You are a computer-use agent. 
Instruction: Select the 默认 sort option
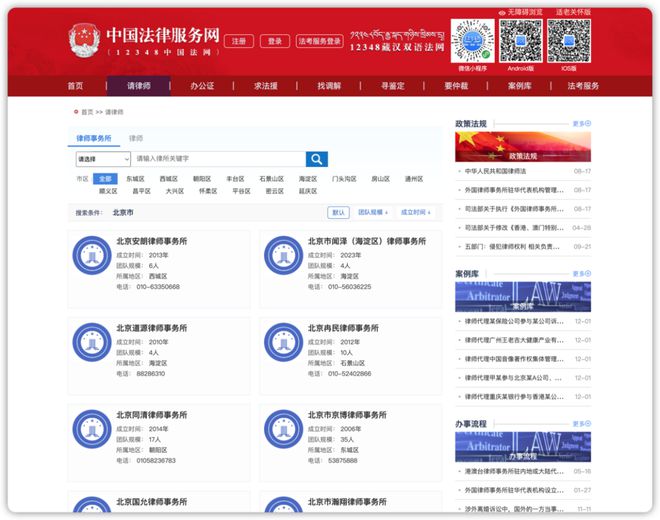click(338, 212)
